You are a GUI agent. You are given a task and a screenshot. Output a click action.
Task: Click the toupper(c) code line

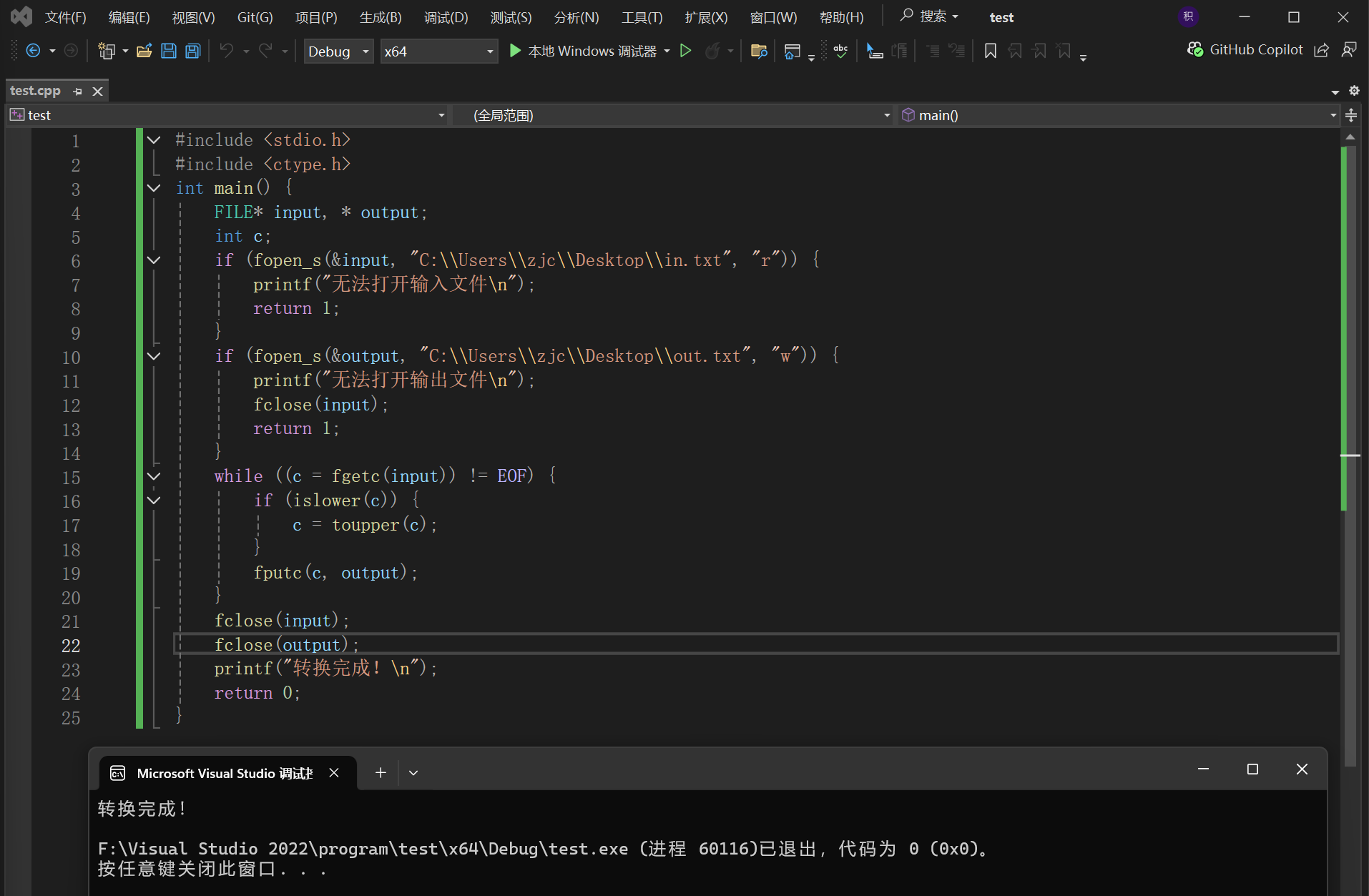point(365,525)
